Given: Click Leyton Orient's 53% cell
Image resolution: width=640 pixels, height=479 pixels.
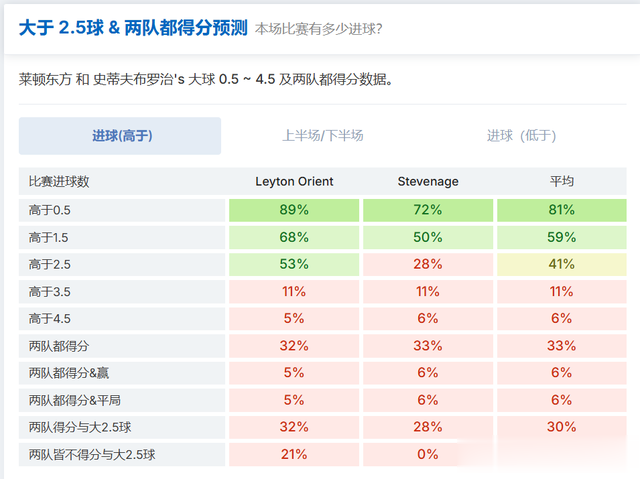Looking at the screenshot, I should click(294, 264).
